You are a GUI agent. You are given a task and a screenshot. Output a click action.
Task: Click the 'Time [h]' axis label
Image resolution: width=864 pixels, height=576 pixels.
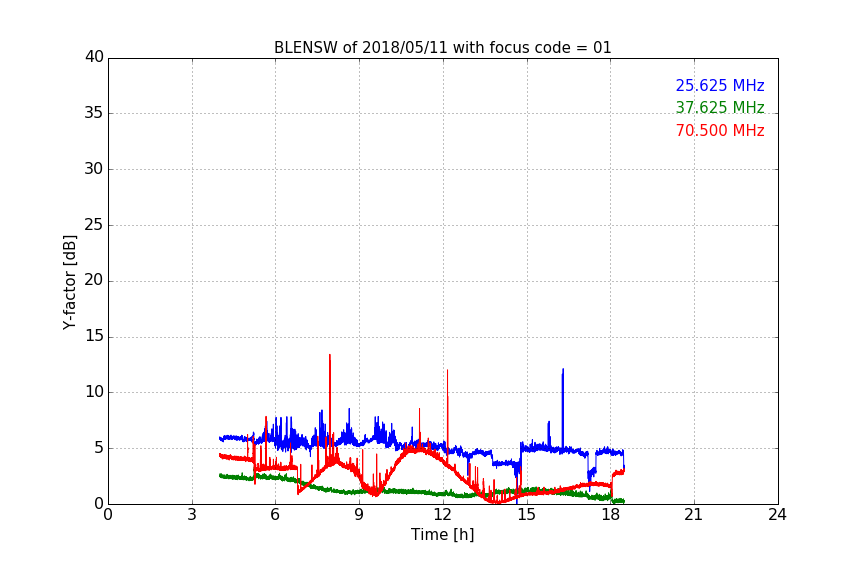tap(442, 535)
